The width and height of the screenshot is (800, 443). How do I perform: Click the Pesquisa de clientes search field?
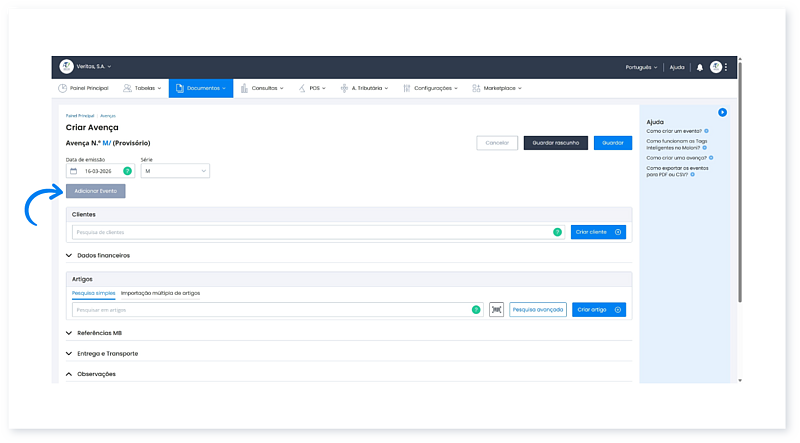pos(310,232)
